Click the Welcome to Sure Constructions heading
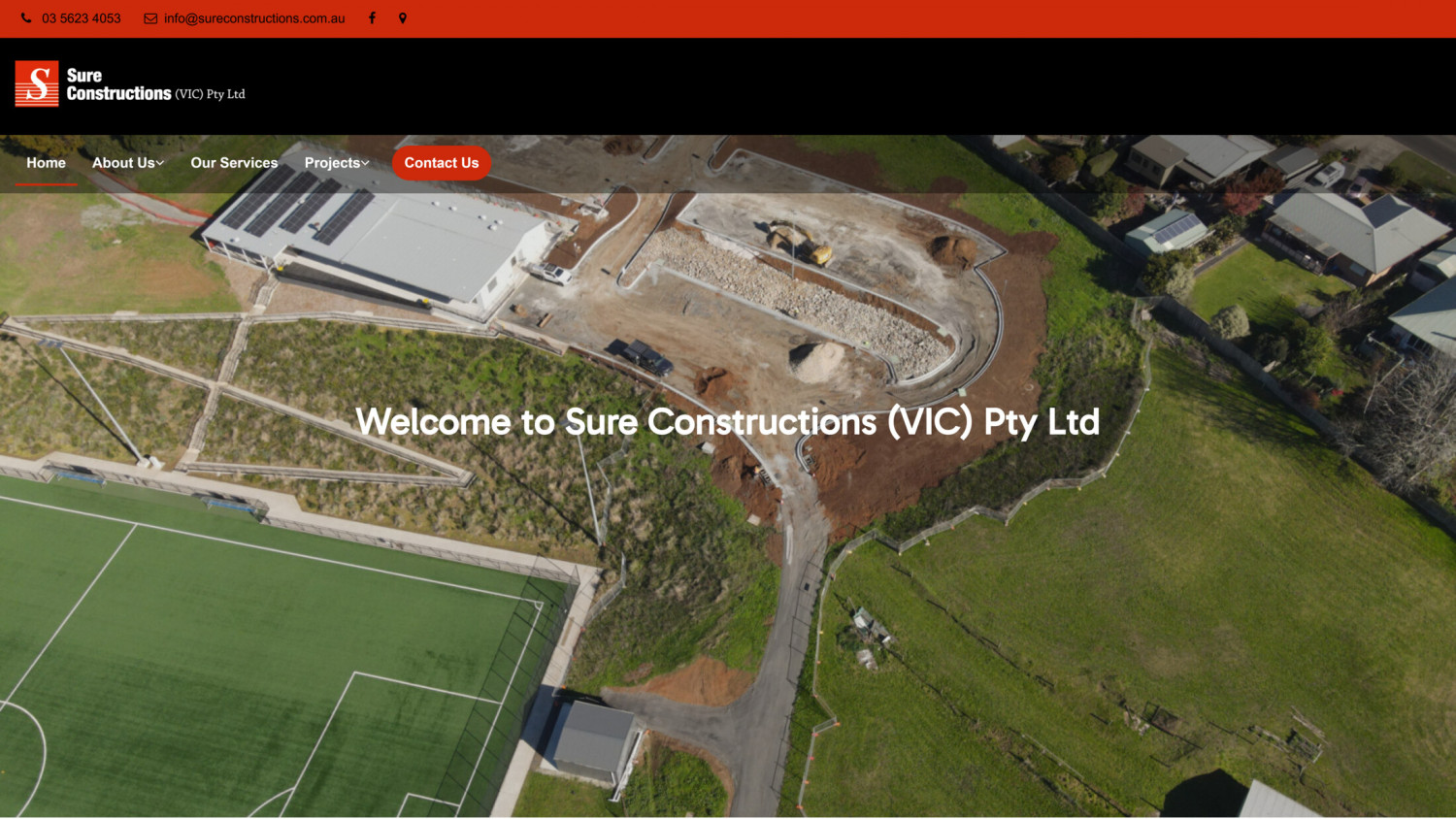1456x819 pixels. click(728, 422)
